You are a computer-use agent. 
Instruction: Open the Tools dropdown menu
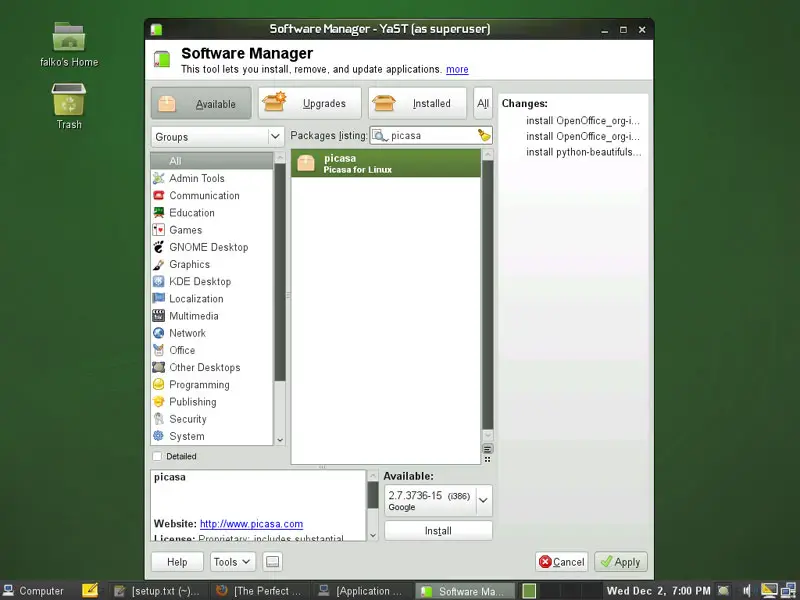(232, 562)
